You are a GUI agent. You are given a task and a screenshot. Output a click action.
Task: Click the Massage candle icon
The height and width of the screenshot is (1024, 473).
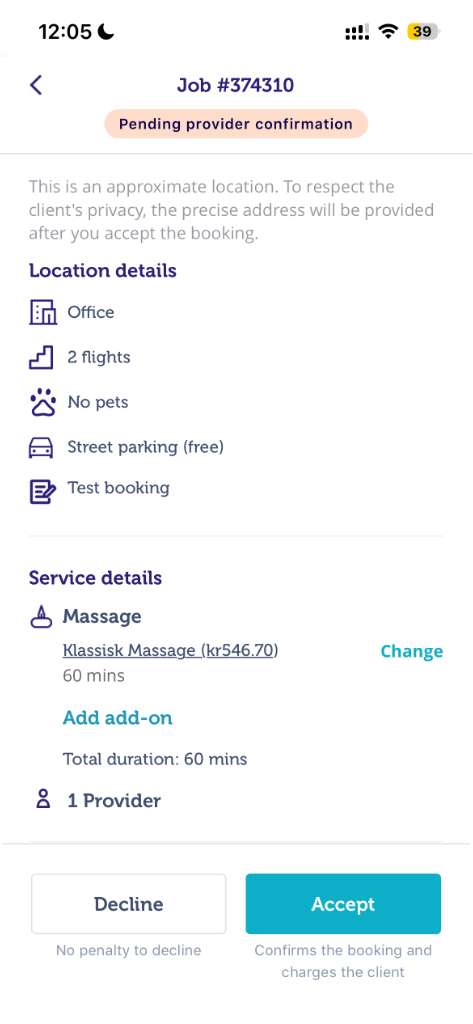(41, 617)
